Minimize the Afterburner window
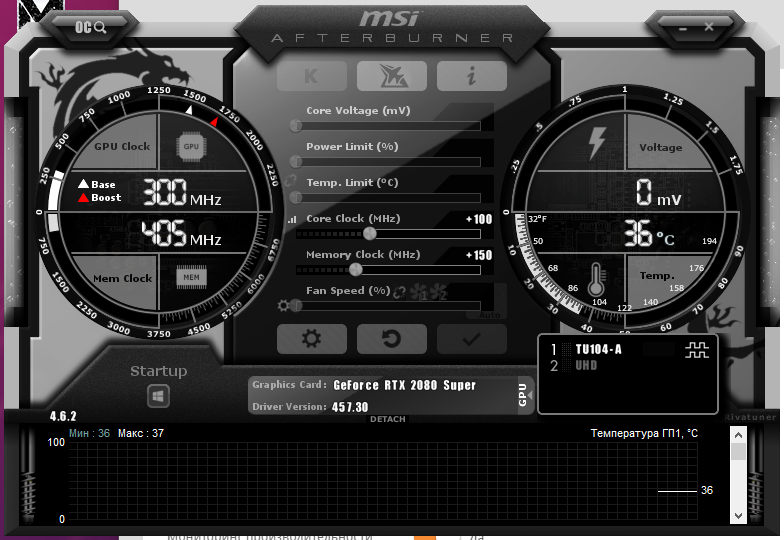 [683, 28]
